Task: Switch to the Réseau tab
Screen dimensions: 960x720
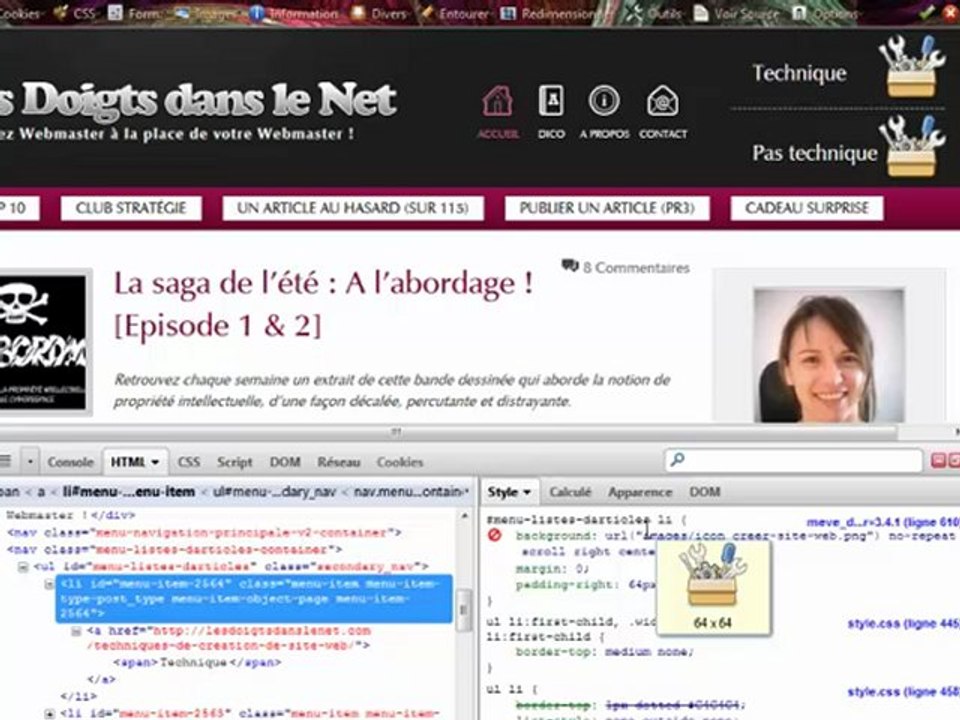Action: [339, 462]
